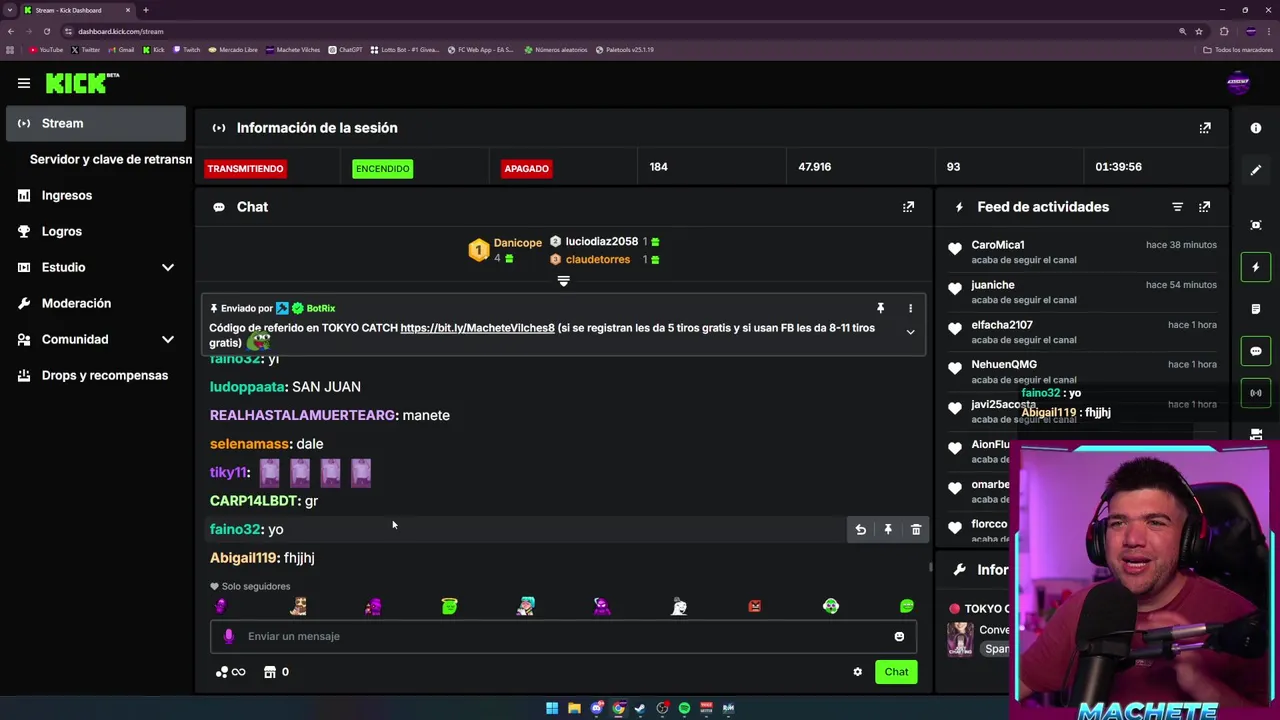Open the hamburger menu beside the Kick logo

coord(24,84)
